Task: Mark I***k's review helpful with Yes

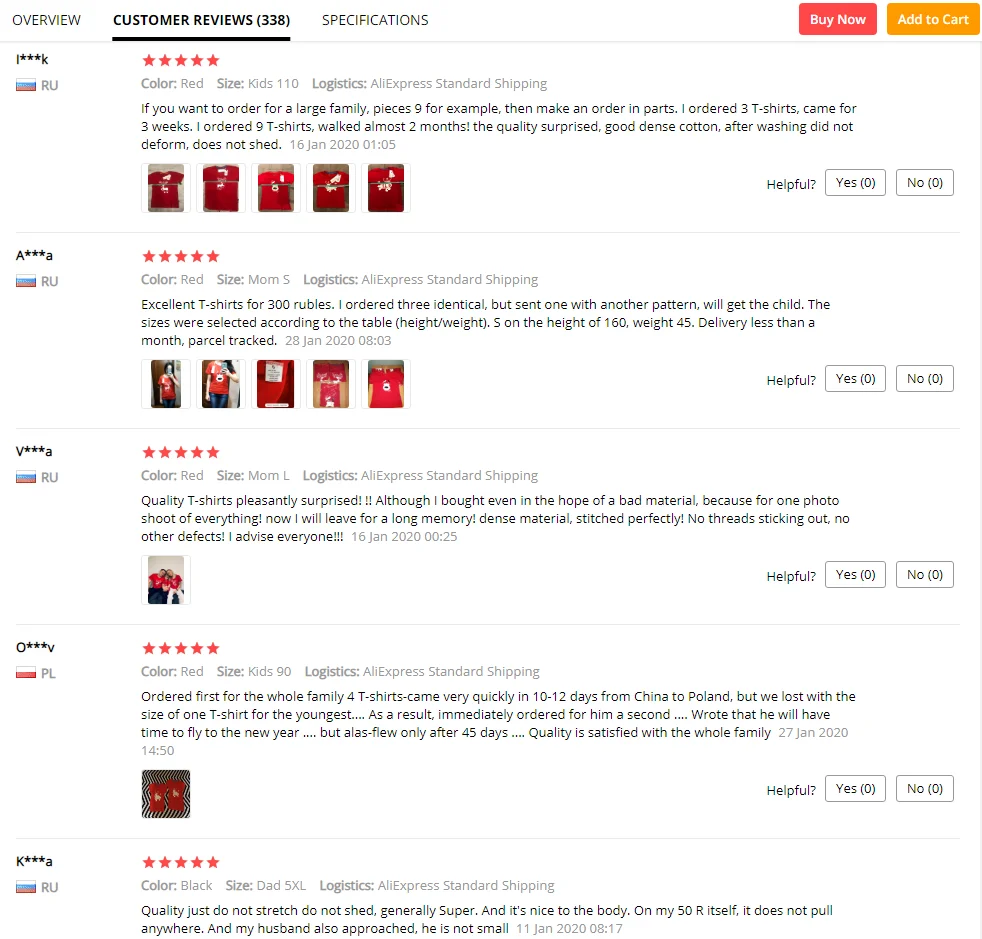Action: click(855, 182)
